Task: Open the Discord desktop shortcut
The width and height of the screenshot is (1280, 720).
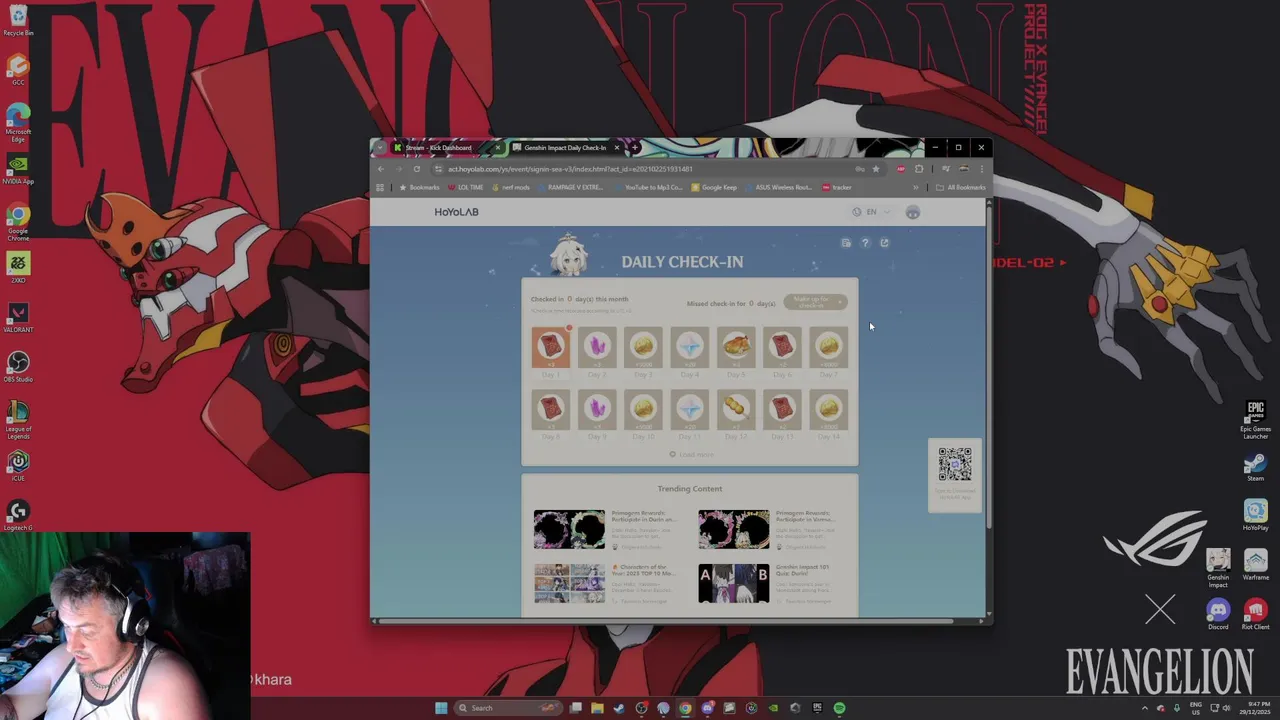Action: [1218, 614]
